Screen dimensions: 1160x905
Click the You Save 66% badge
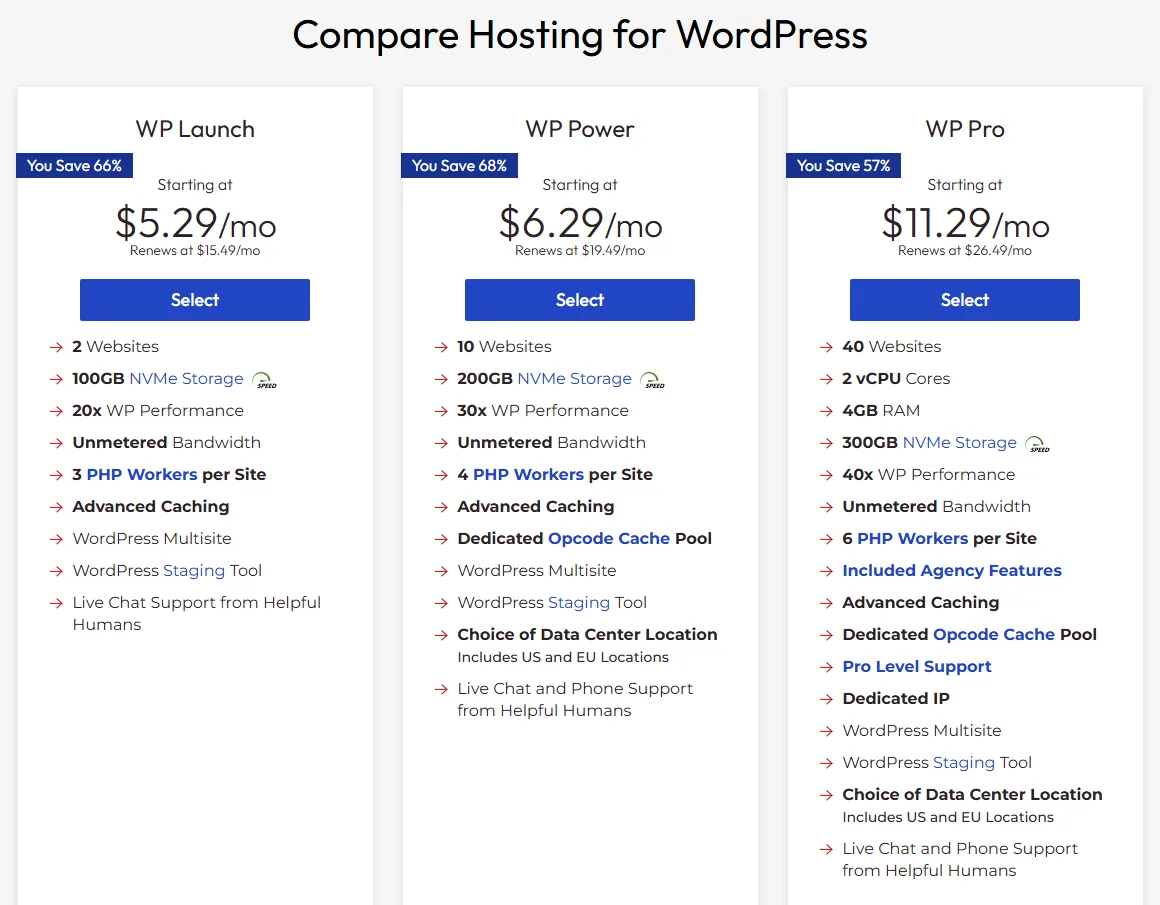click(74, 166)
